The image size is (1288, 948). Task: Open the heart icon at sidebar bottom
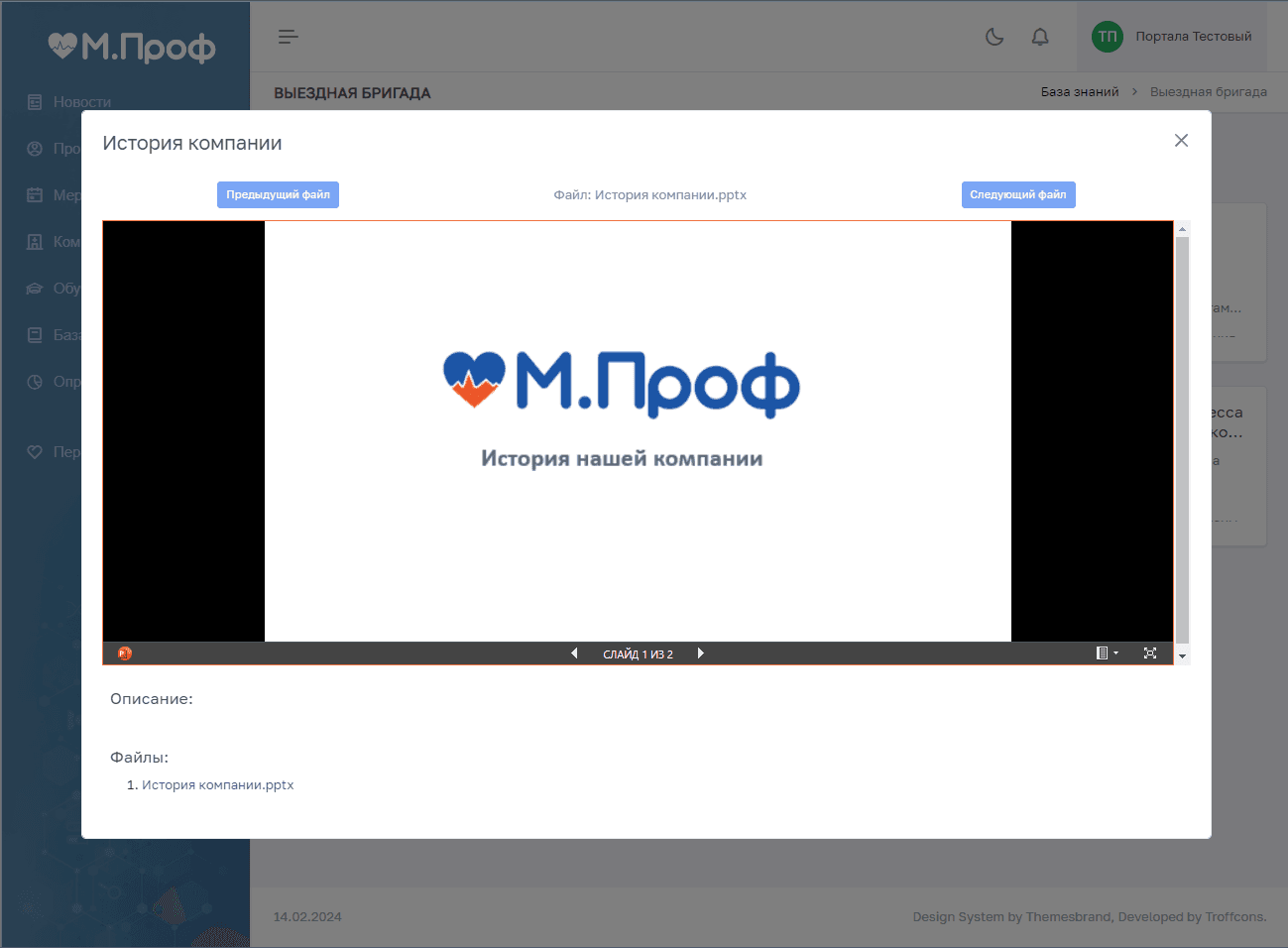36,451
